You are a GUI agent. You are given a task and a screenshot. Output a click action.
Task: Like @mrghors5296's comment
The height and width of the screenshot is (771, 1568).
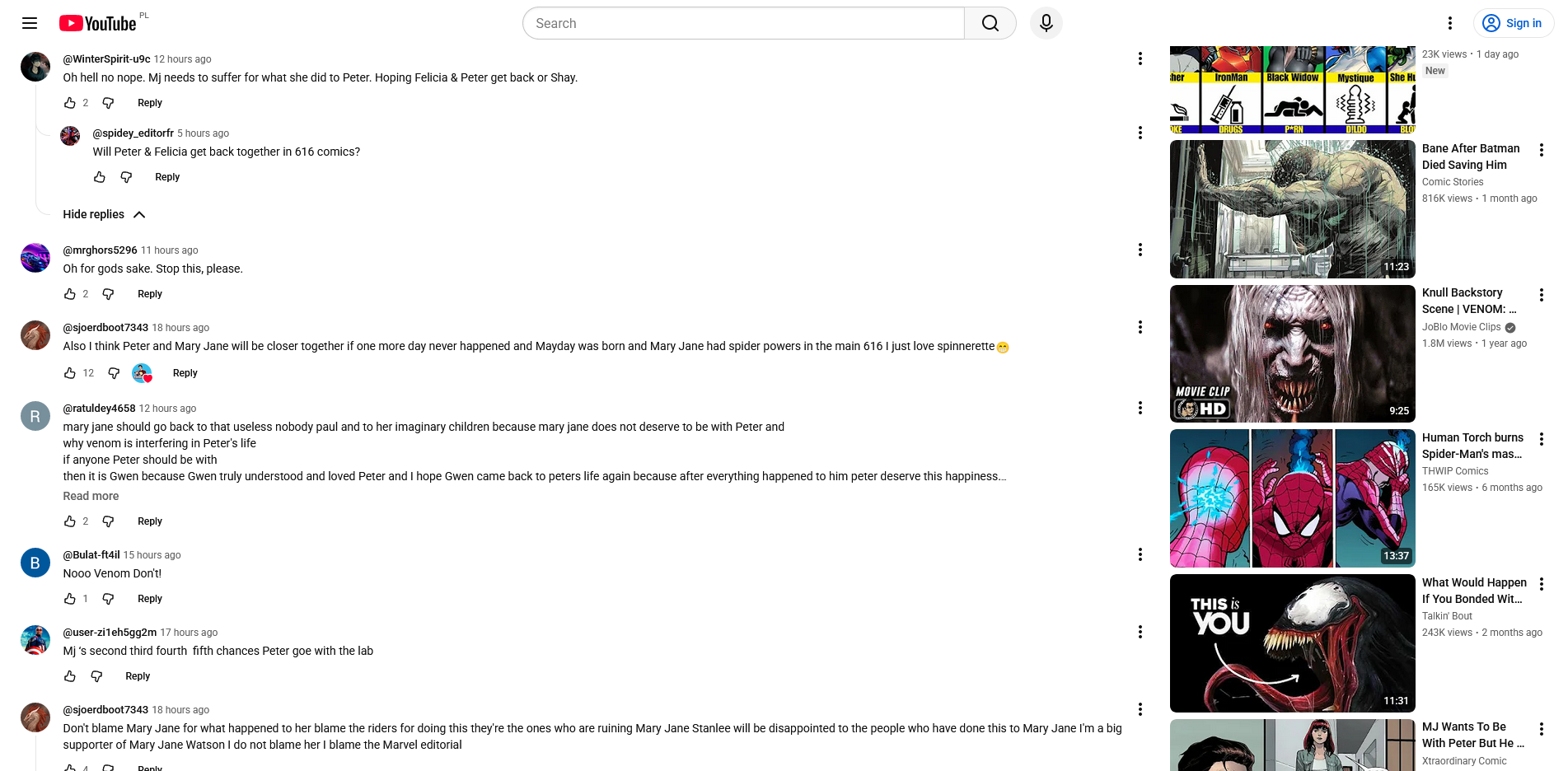tap(70, 294)
